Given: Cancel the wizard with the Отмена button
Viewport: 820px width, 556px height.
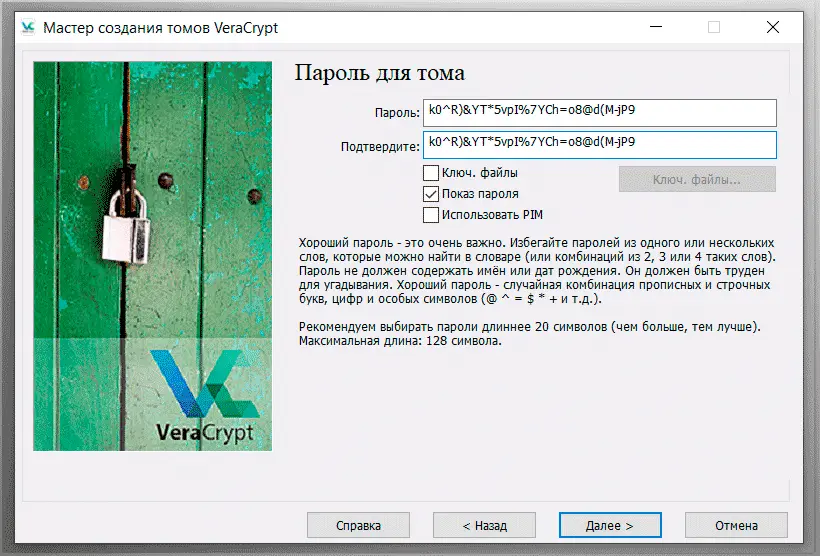Looking at the screenshot, I should tap(736, 525).
